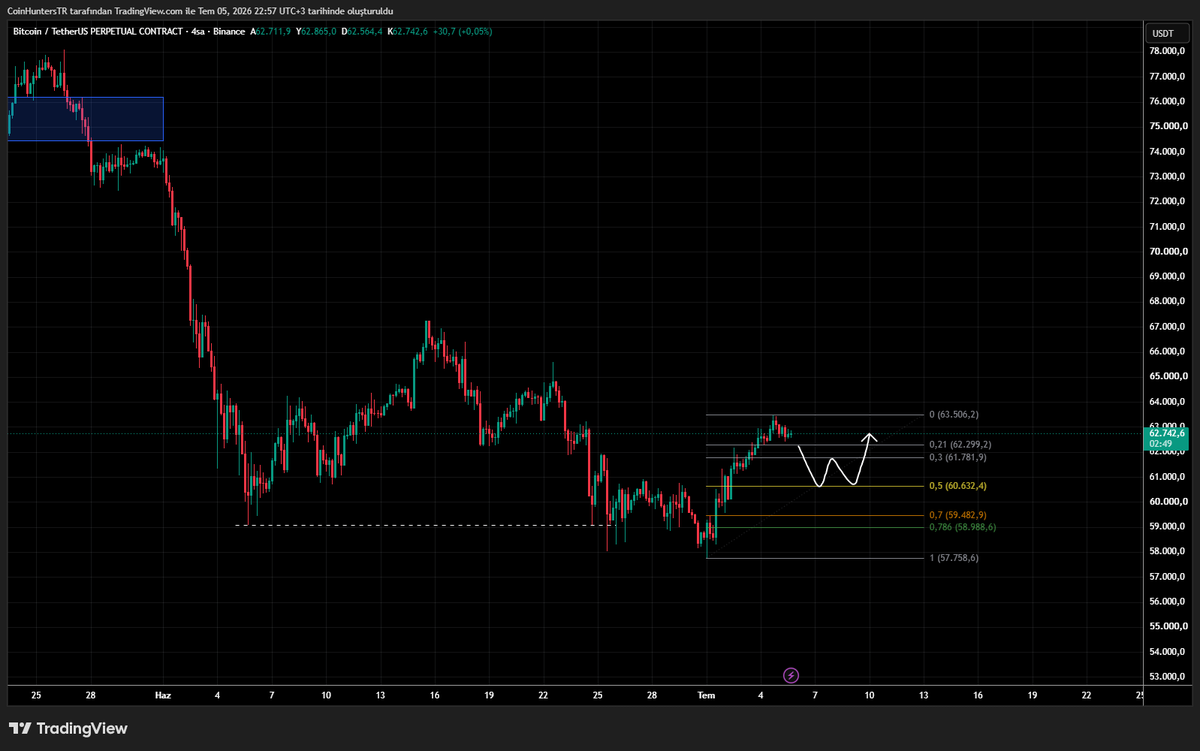1200x751 pixels.
Task: Click the 78.000,0 price axis label
Action: click(1167, 51)
